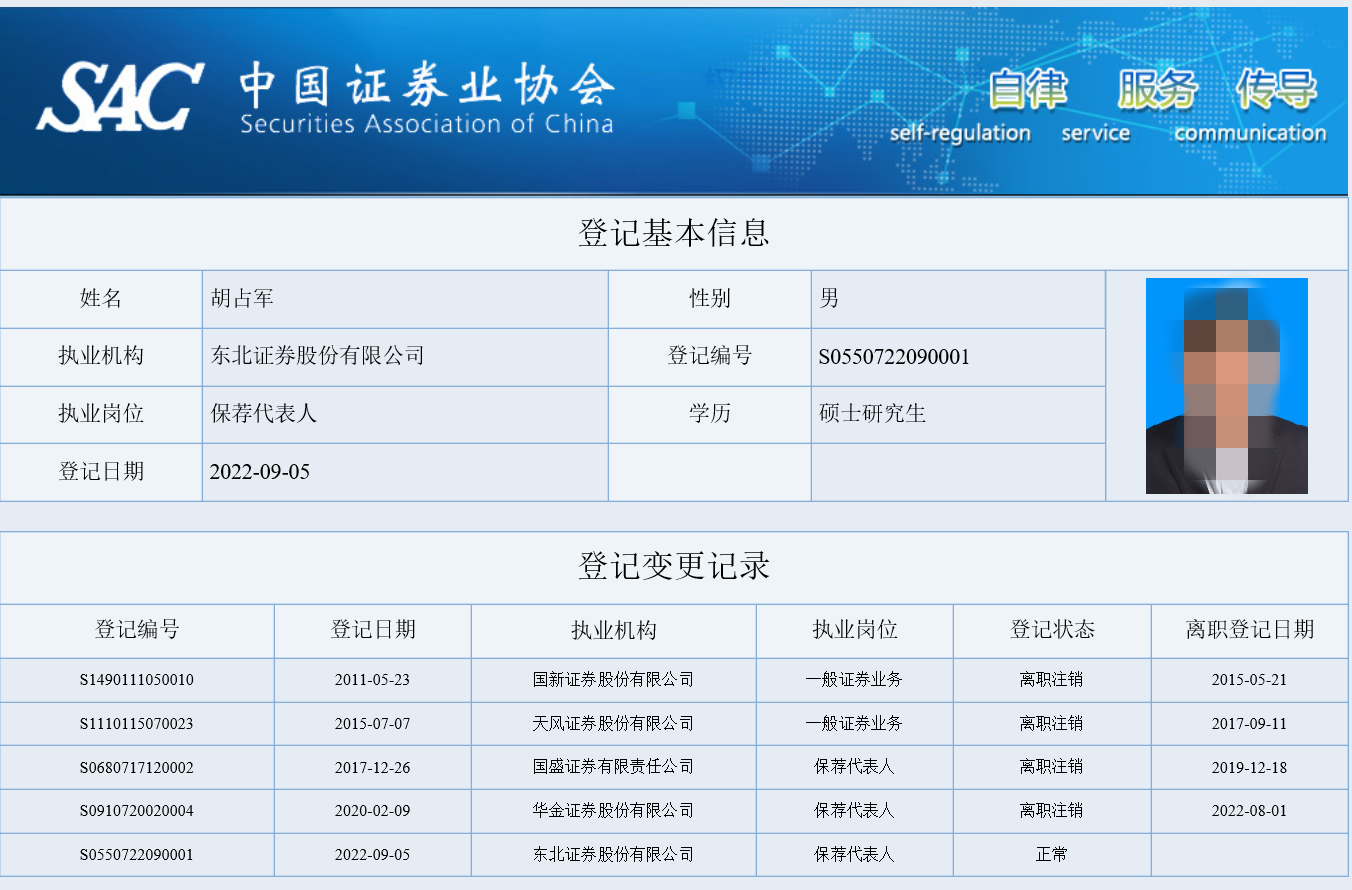The width and height of the screenshot is (1352, 890).
Task: Click 国盛证券有限责任公司 in the records
Action: pyautogui.click(x=614, y=767)
